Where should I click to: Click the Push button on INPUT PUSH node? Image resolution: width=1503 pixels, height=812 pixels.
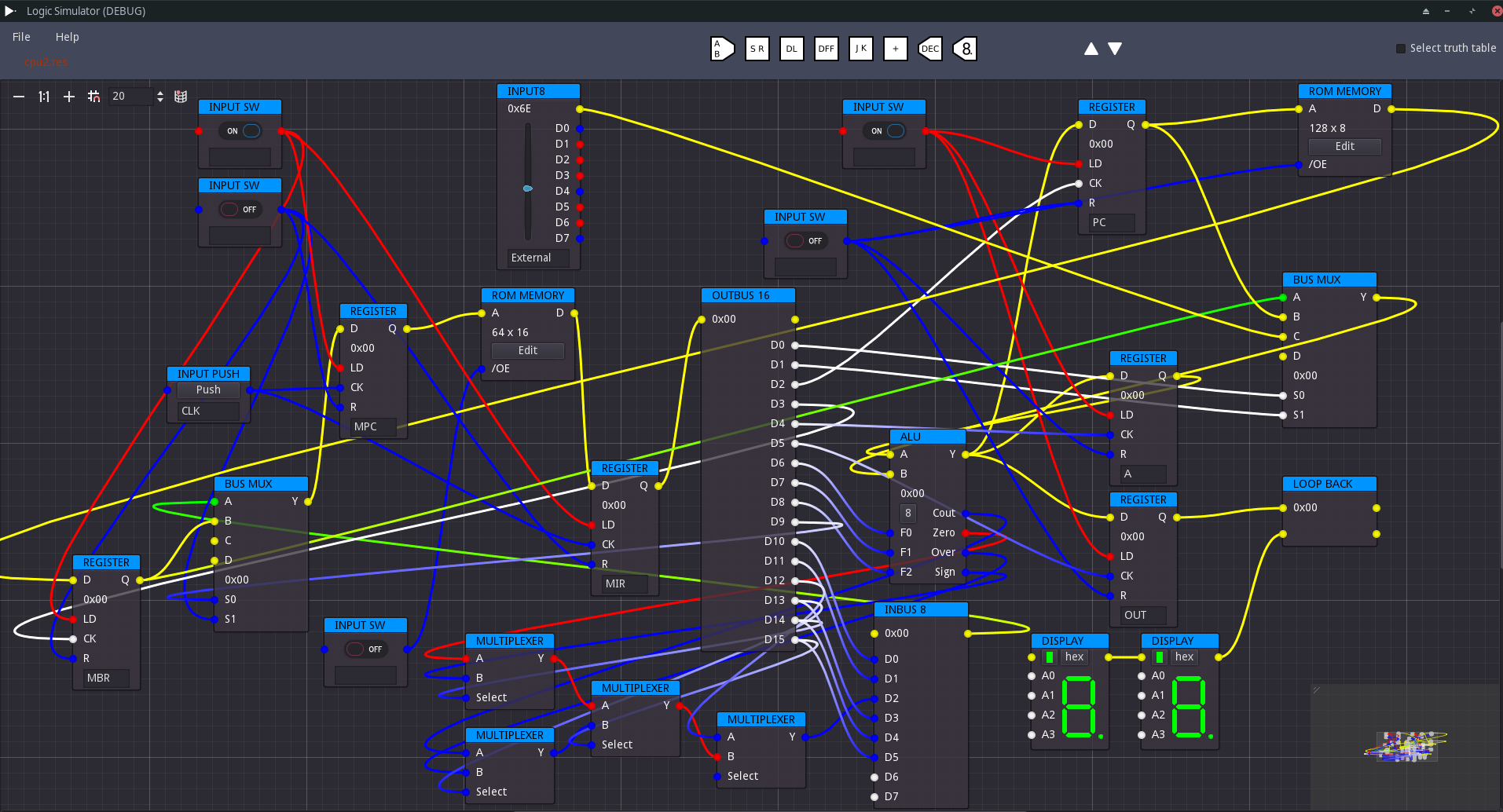point(208,390)
